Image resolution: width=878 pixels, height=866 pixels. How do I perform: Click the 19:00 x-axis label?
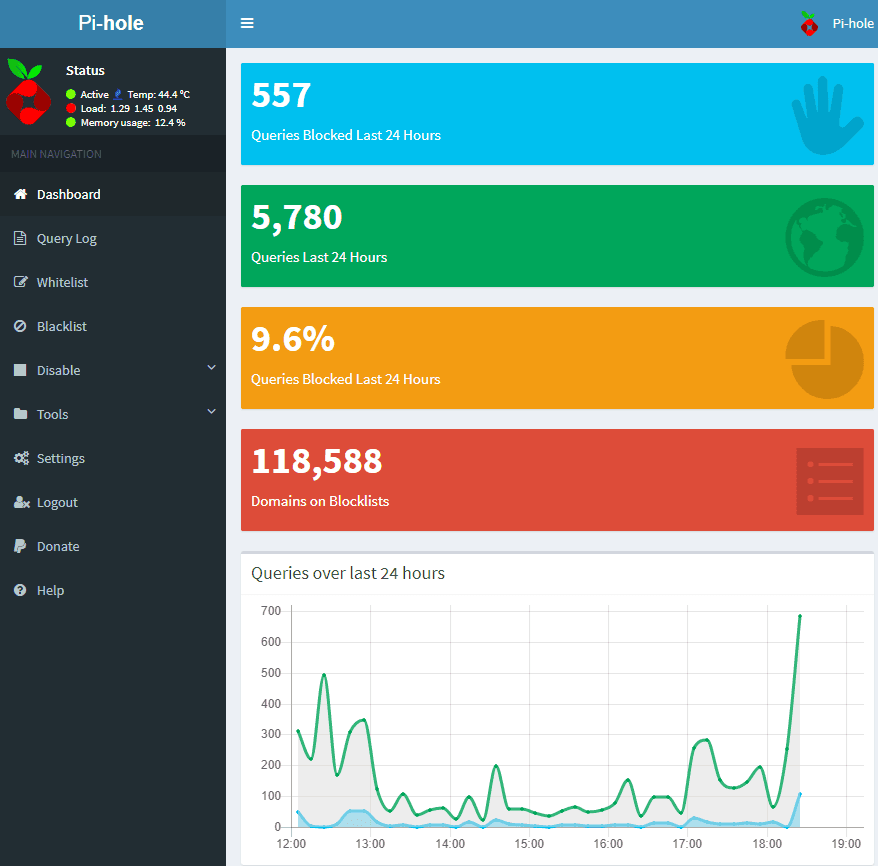point(846,844)
